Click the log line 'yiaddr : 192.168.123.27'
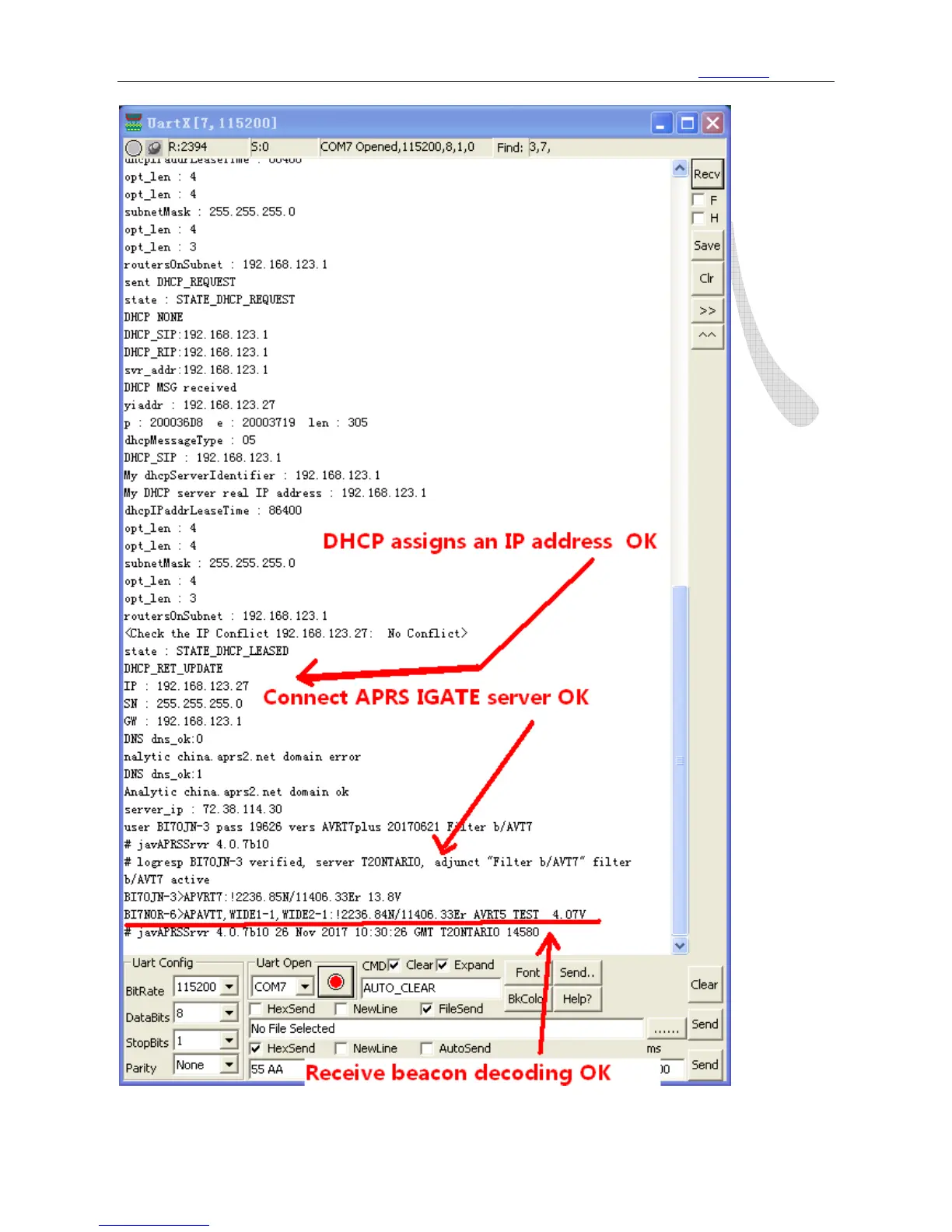 [199, 405]
